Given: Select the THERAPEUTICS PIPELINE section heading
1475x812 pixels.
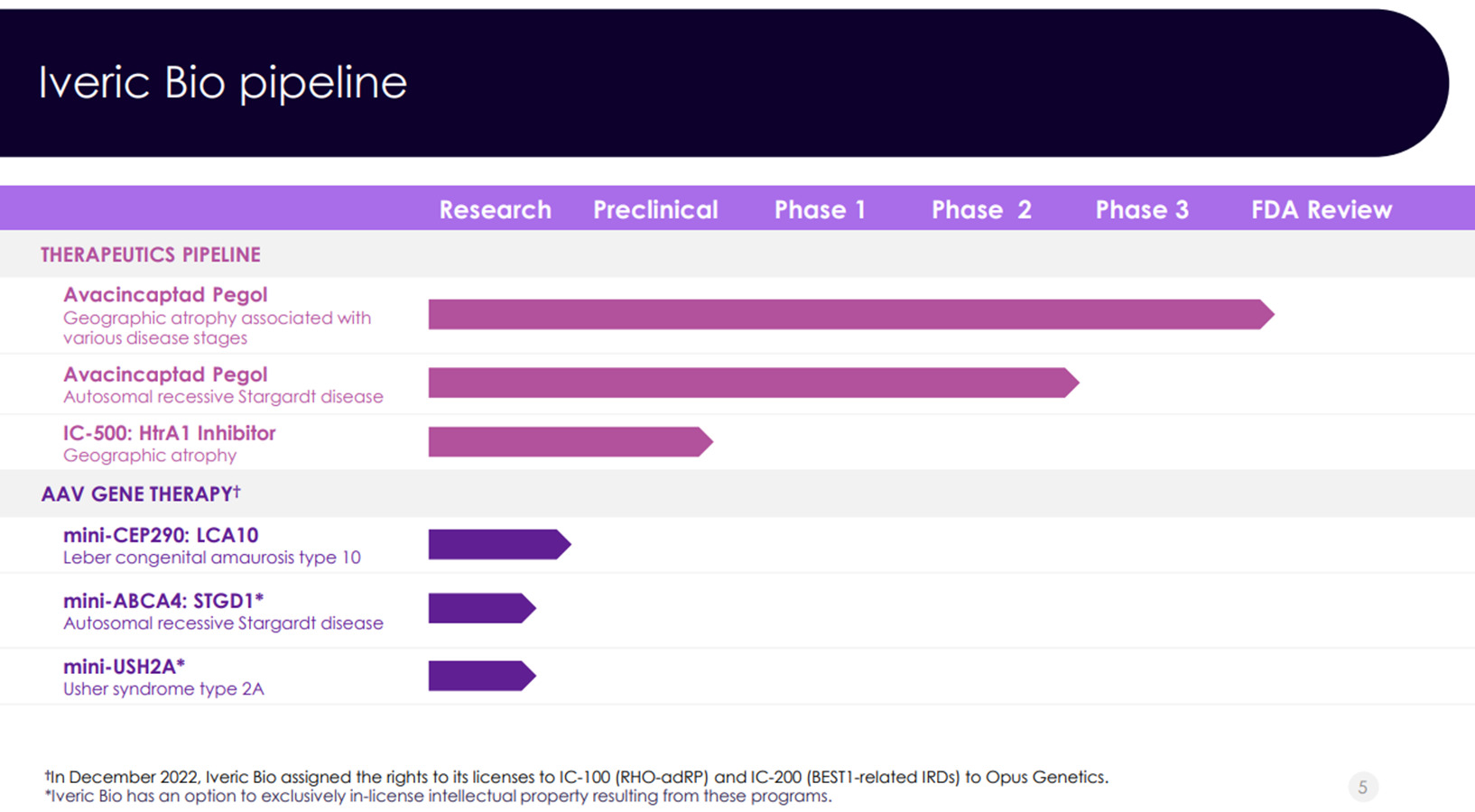Looking at the screenshot, I should tap(151, 255).
